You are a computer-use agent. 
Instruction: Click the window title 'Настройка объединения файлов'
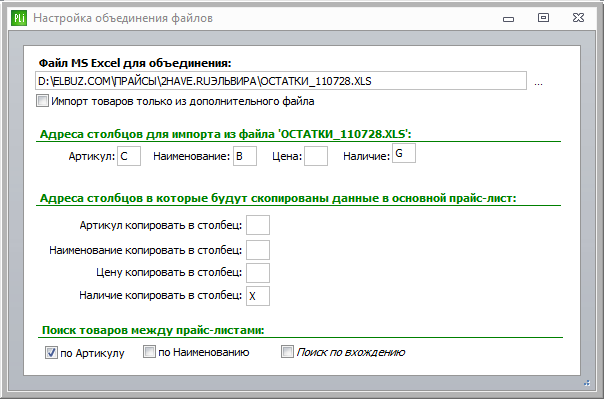point(123,18)
